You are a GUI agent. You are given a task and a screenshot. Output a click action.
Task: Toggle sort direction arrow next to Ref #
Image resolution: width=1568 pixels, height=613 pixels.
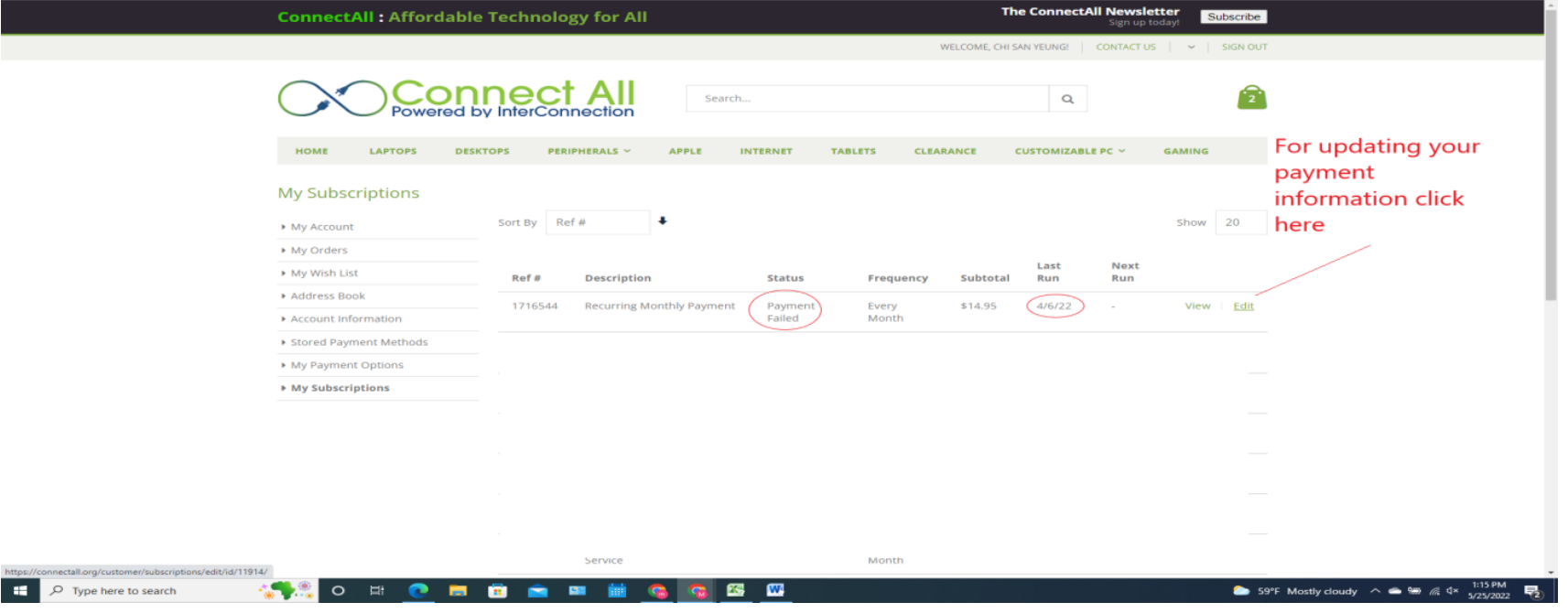click(663, 221)
